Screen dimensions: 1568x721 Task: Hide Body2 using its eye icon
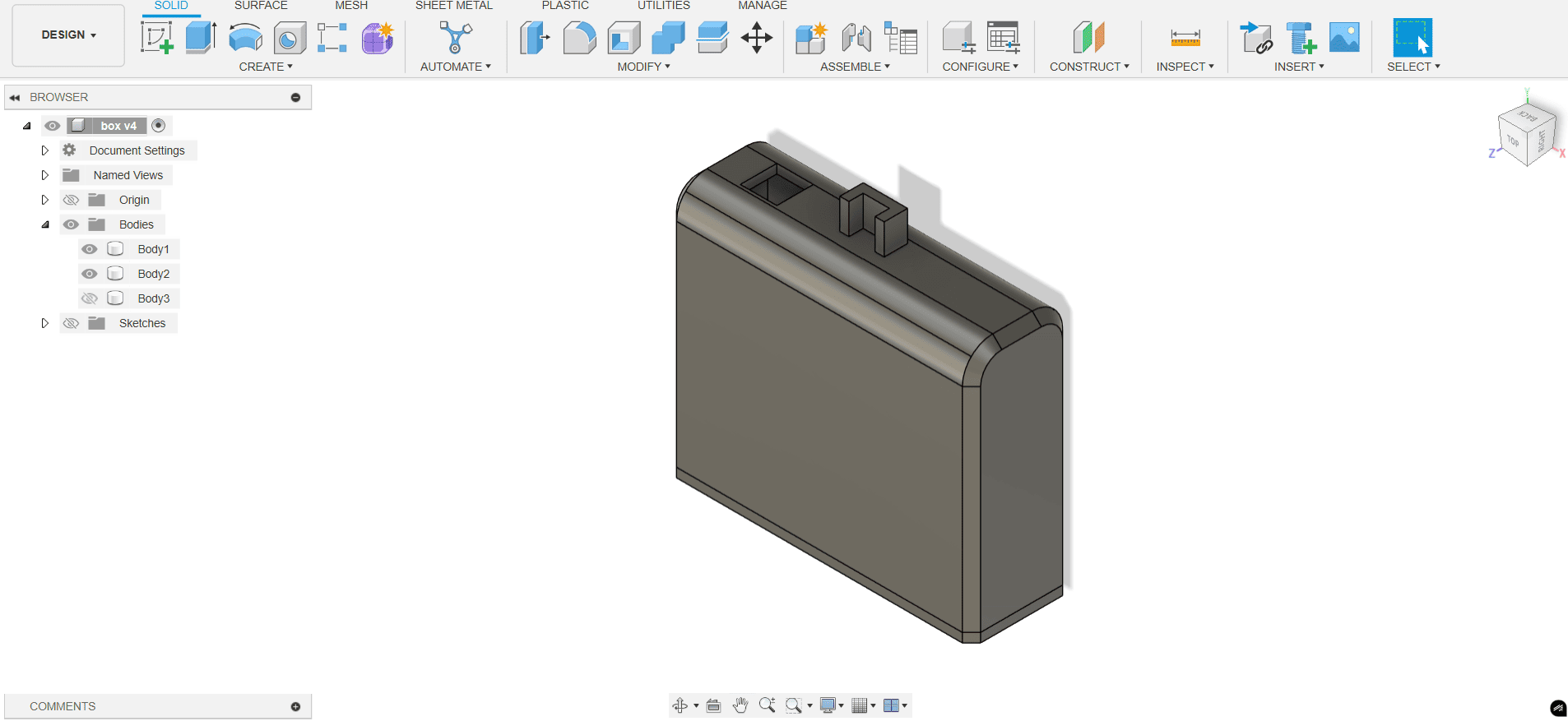90,274
